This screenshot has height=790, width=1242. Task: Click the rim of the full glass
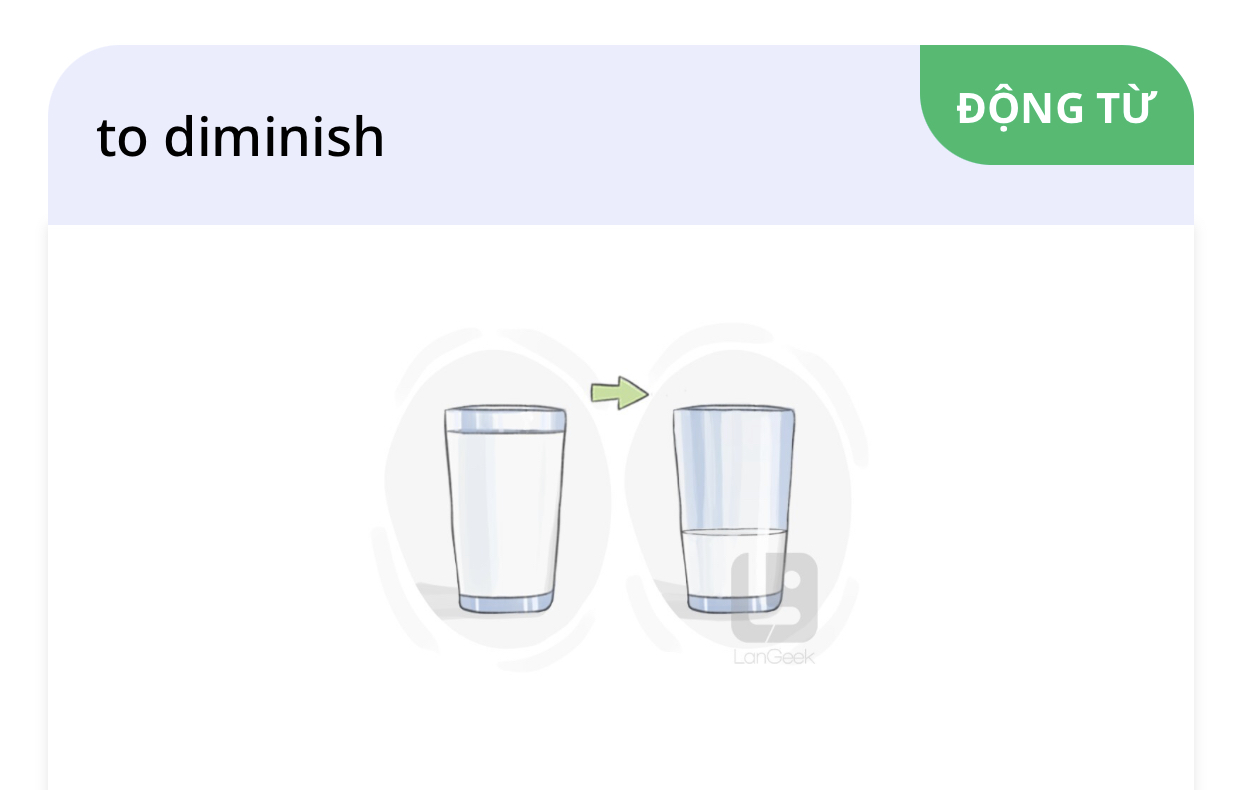(505, 412)
